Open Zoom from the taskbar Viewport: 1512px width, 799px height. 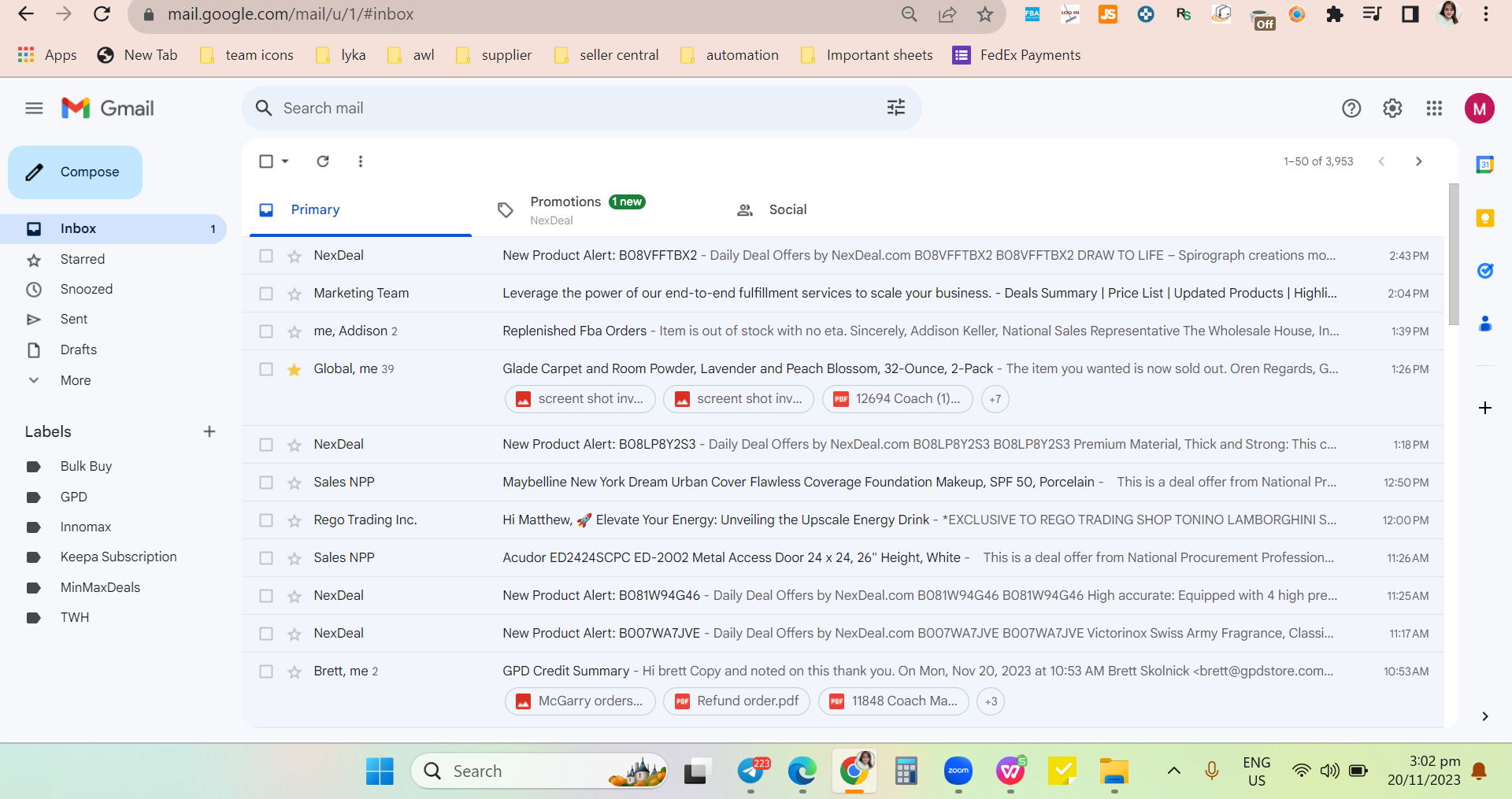[x=958, y=771]
